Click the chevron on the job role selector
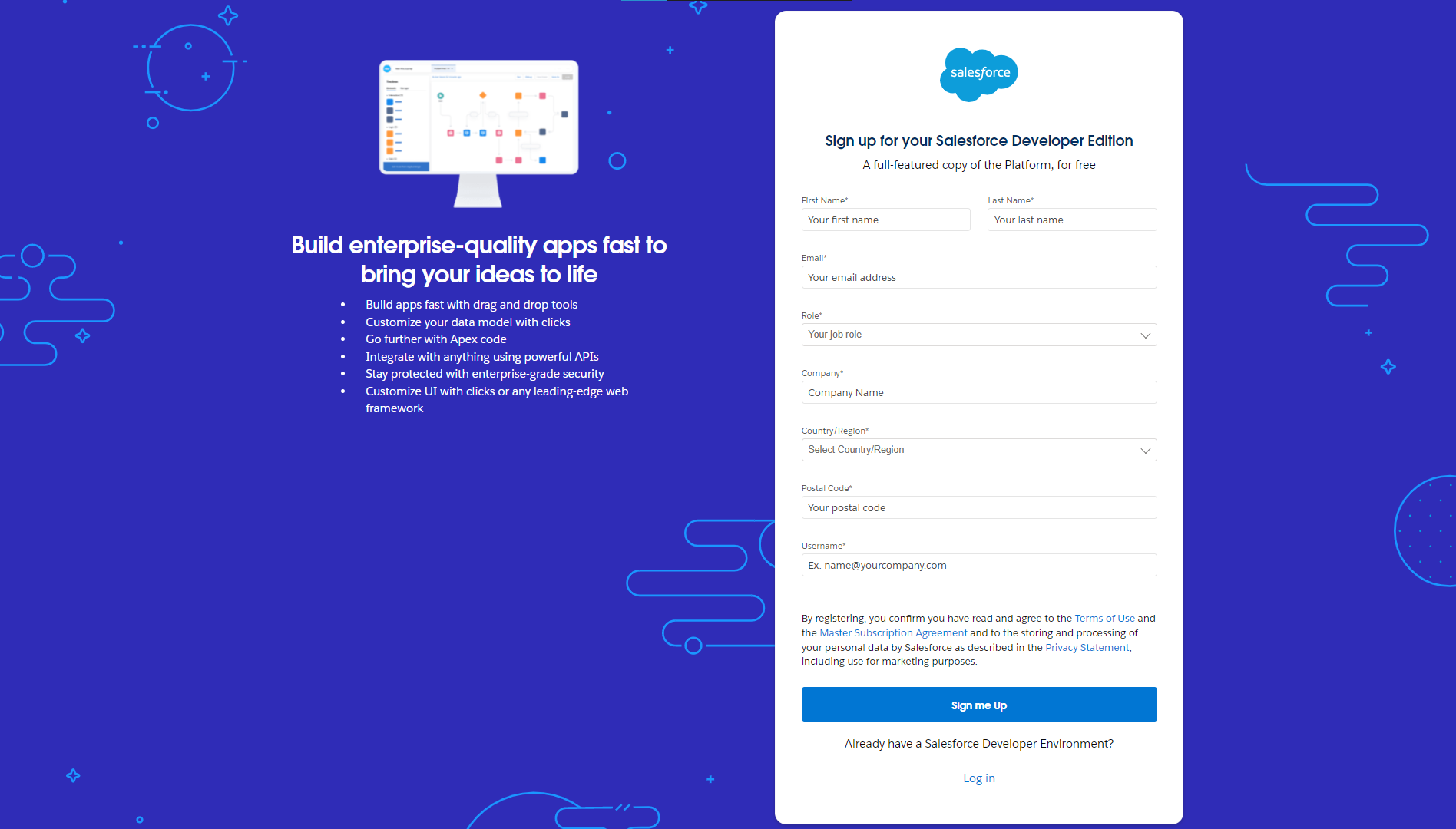The height and width of the screenshot is (829, 1456). tap(1145, 335)
